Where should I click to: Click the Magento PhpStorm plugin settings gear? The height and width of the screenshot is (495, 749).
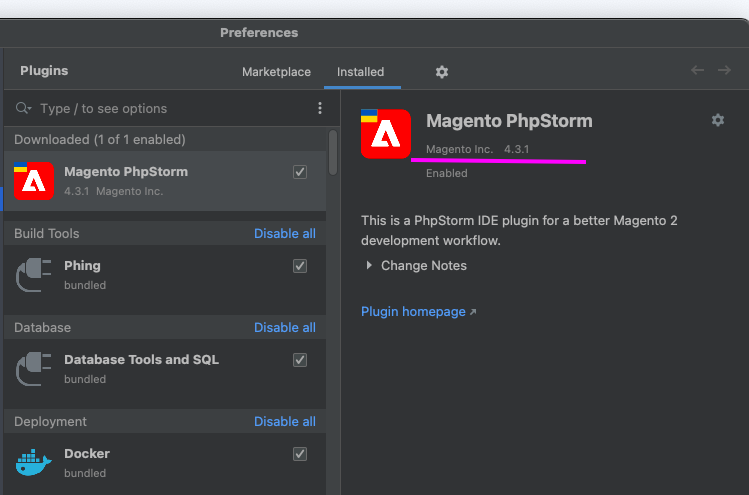[x=717, y=120]
